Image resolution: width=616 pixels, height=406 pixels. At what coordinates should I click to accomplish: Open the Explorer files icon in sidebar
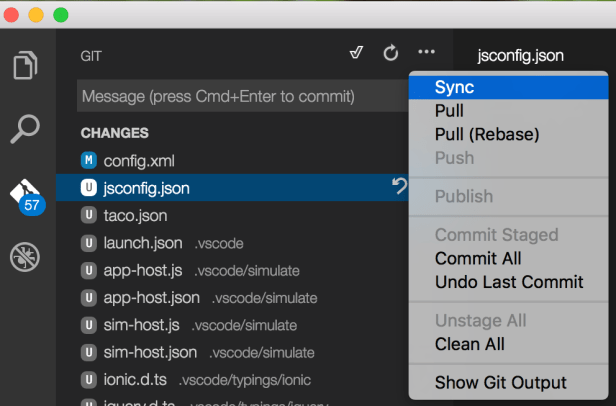point(26,66)
